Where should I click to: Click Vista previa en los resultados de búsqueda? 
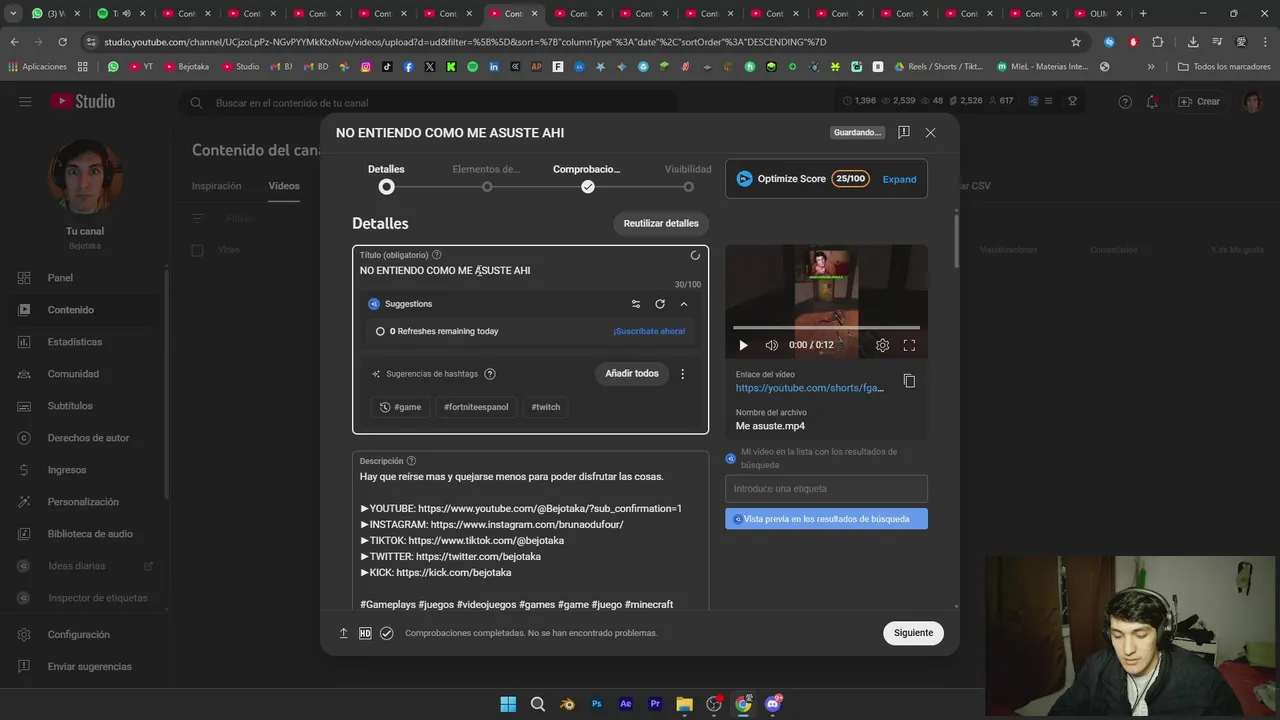(826, 519)
